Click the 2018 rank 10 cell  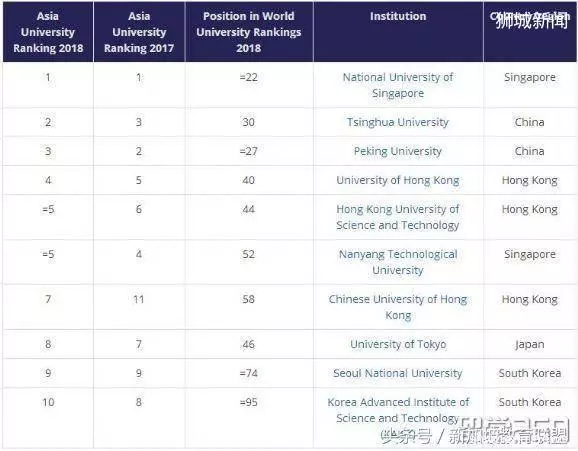coord(48,402)
